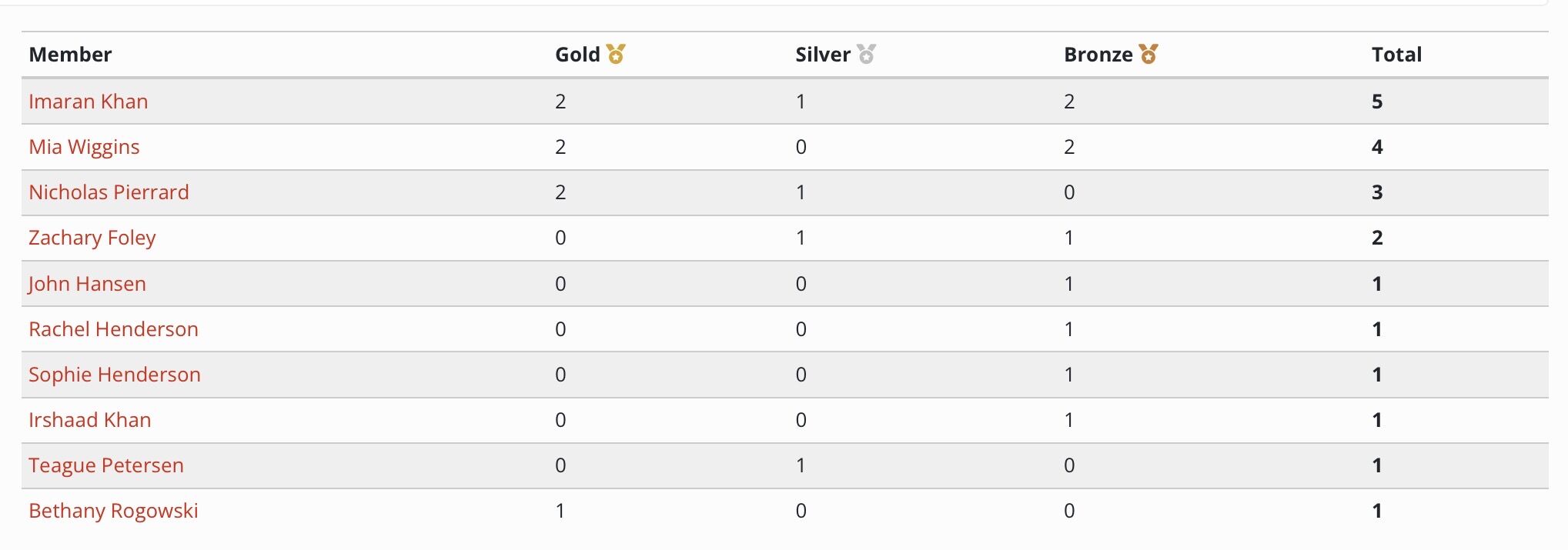1568x550 pixels.
Task: Click the gold medal icon
Action: (616, 54)
